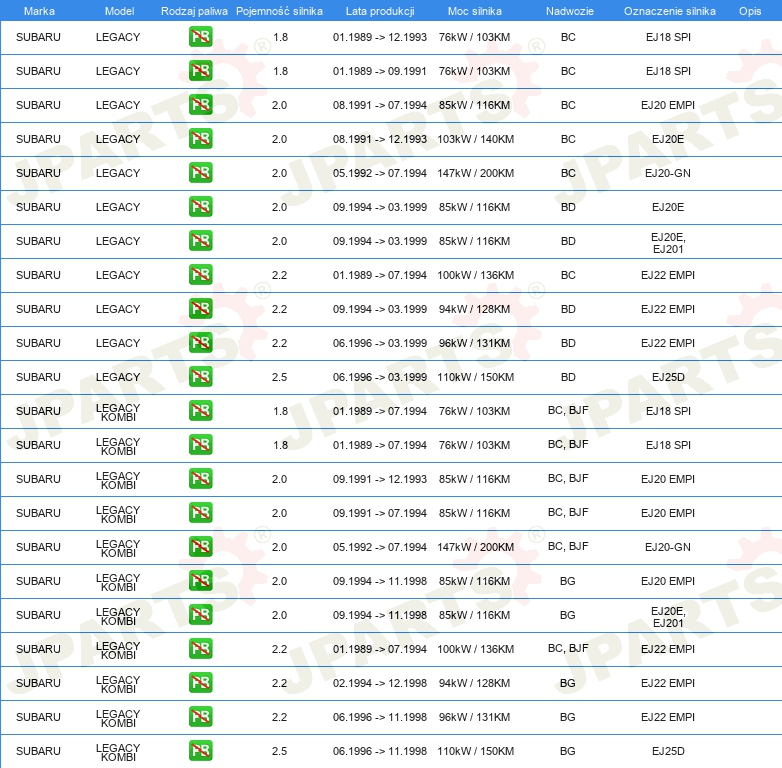782x768 pixels.
Task: Click fuel icon in Legacy Kombi EJ20-GN row
Action: [x=200, y=547]
